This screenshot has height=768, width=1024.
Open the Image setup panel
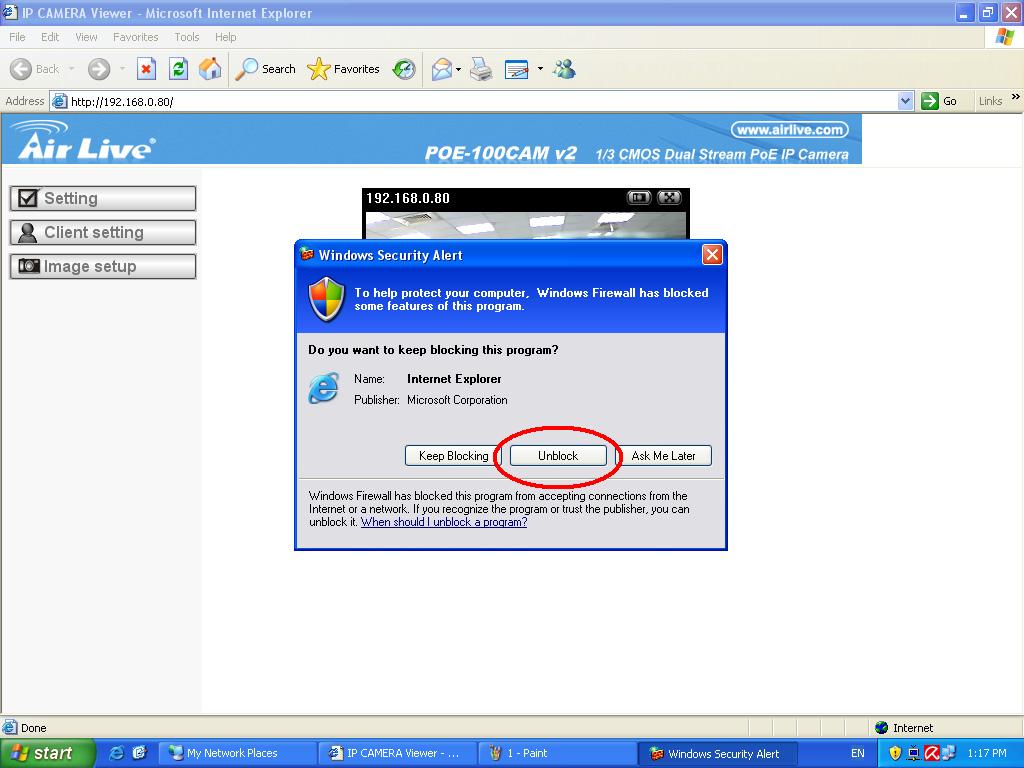pos(102,267)
